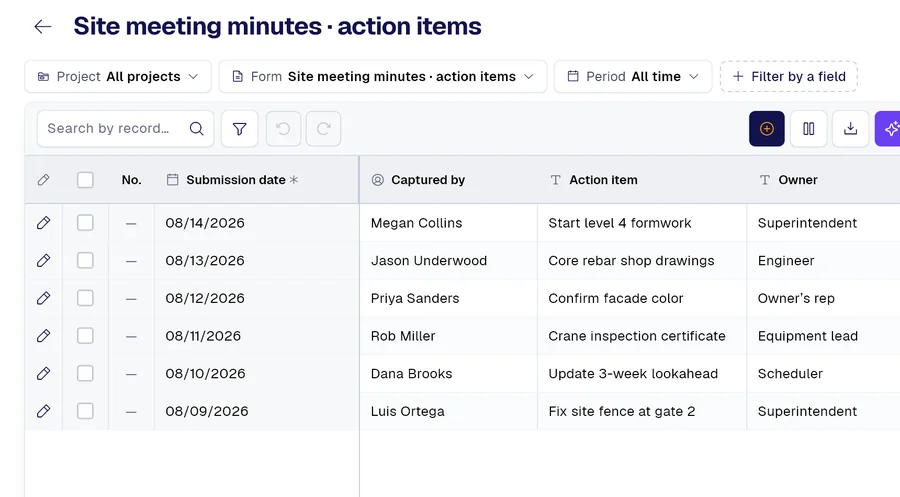900x497 pixels.
Task: Click the search magnifier icon
Action: (x=196, y=129)
